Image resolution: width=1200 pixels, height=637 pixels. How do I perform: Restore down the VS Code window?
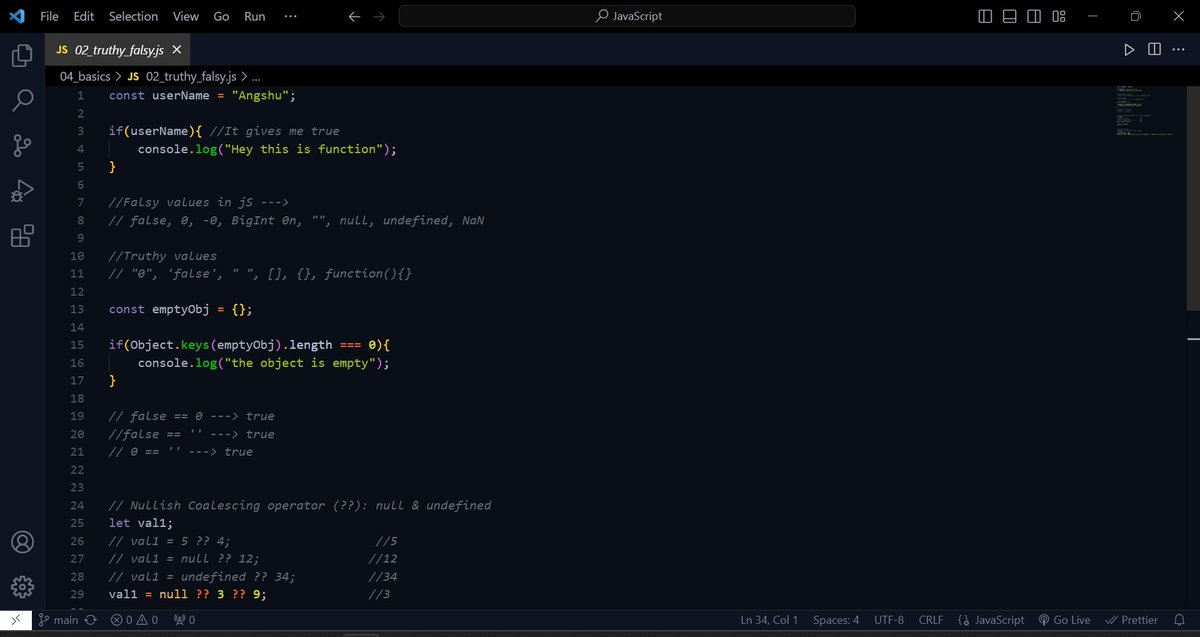1136,16
